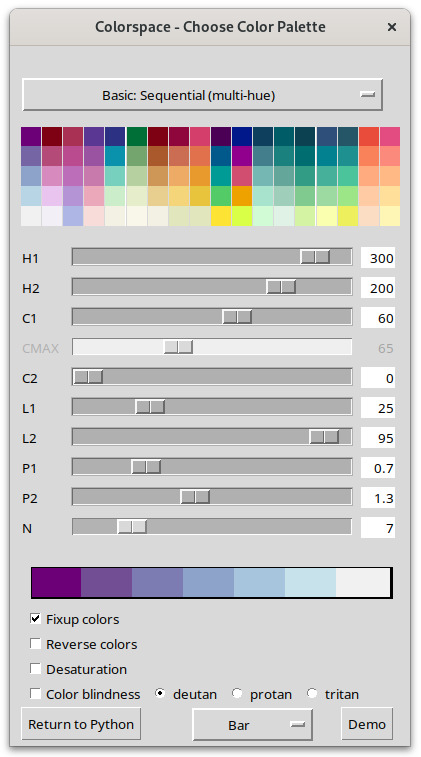
Task: Click the L2 slider handle
Action: point(324,436)
